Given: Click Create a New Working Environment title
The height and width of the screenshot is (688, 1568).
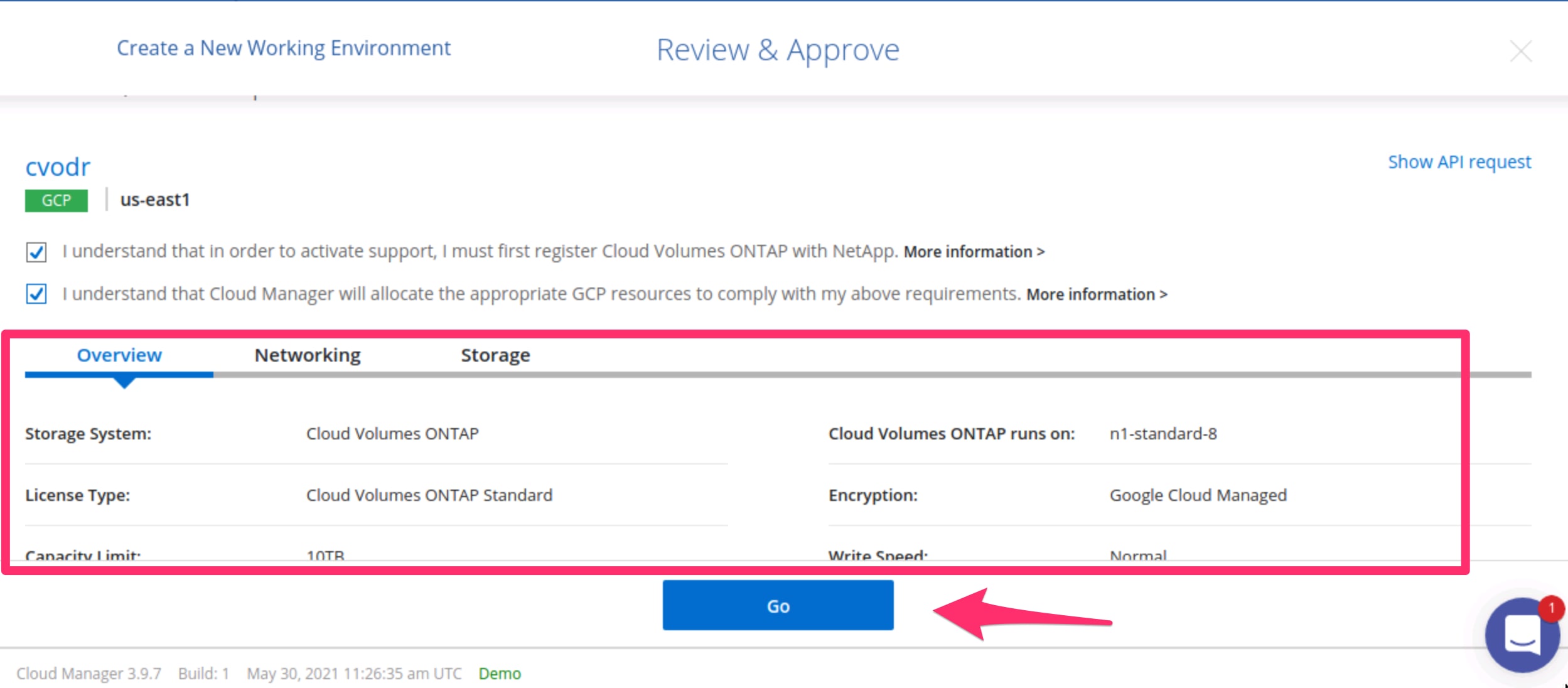Looking at the screenshot, I should tap(284, 48).
